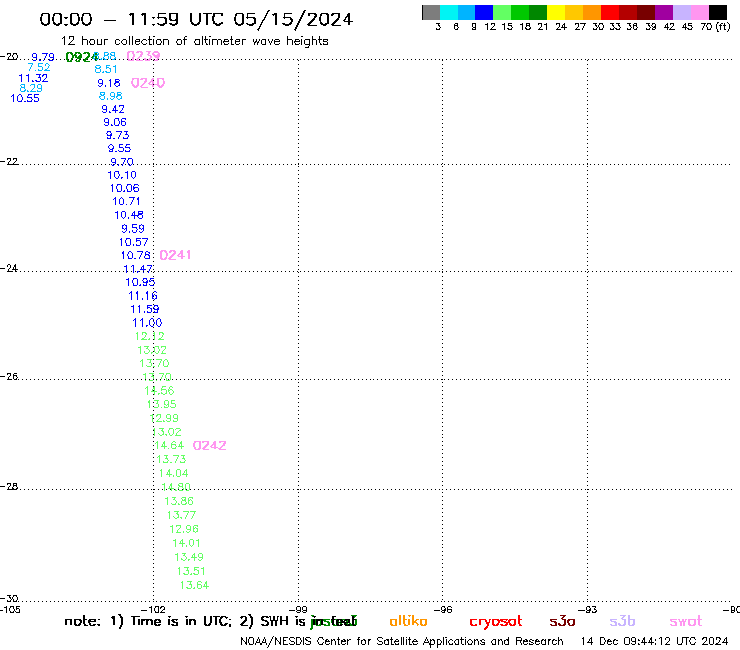The height and width of the screenshot is (650, 740).
Task: Click the wave height value '9.59'
Action: click(x=133, y=229)
